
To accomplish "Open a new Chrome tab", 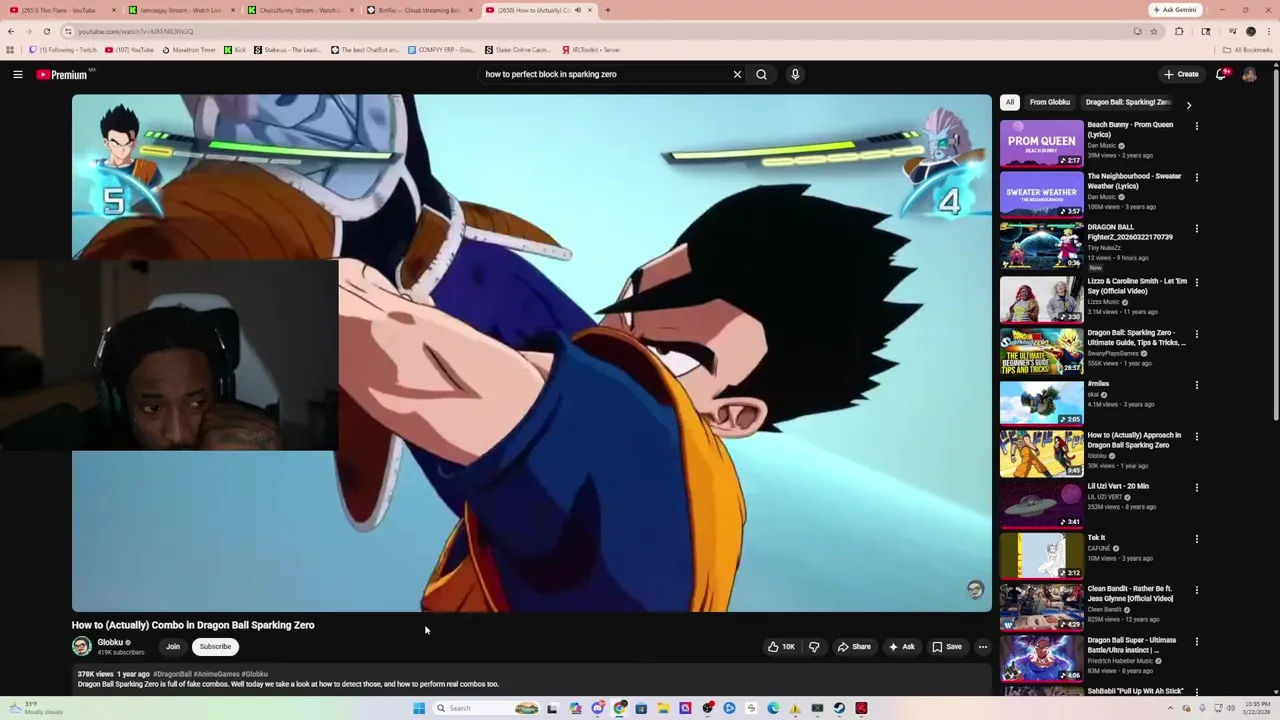I will click(607, 10).
